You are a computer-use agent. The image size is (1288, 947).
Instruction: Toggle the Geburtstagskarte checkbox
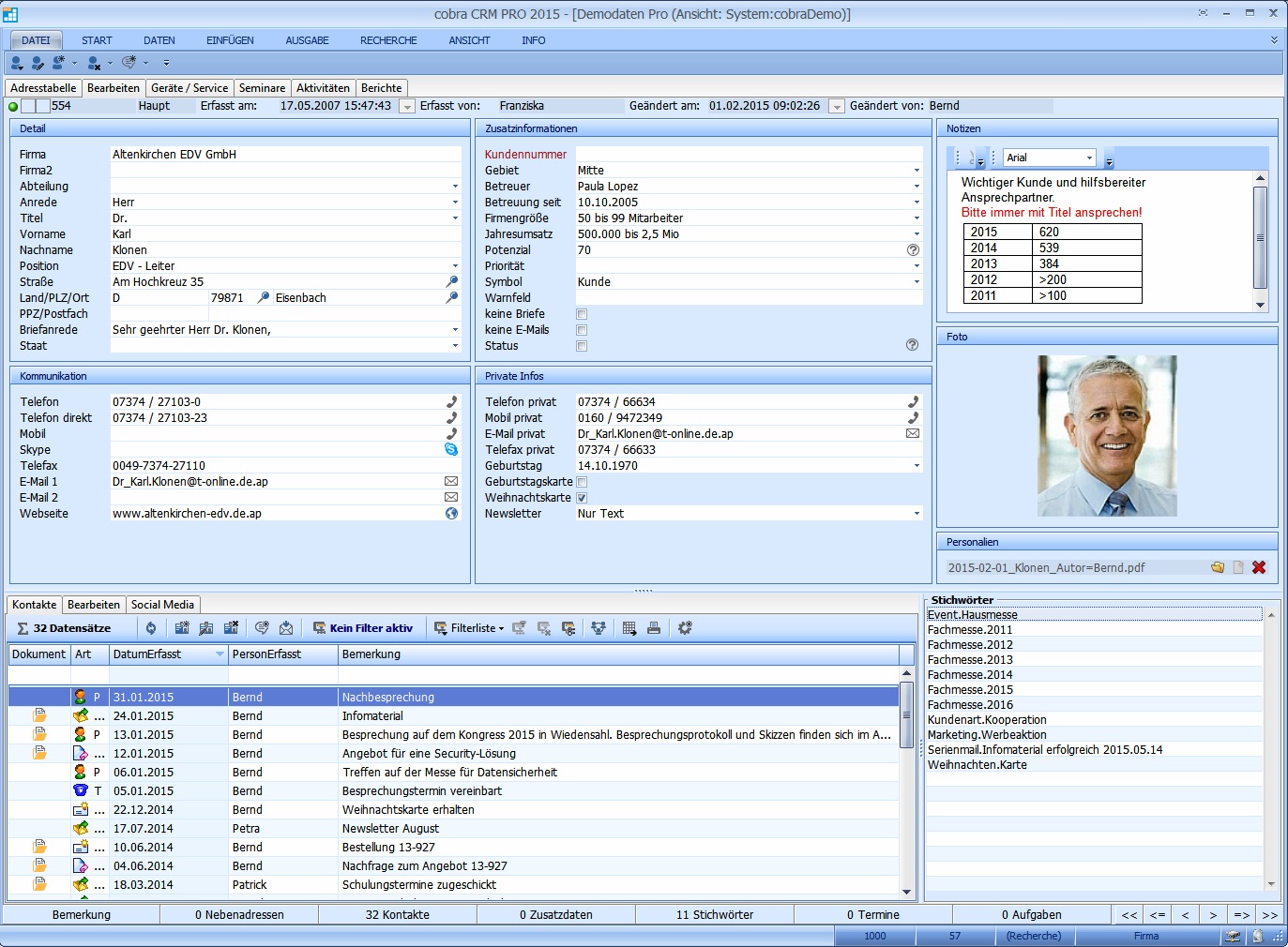[582, 482]
